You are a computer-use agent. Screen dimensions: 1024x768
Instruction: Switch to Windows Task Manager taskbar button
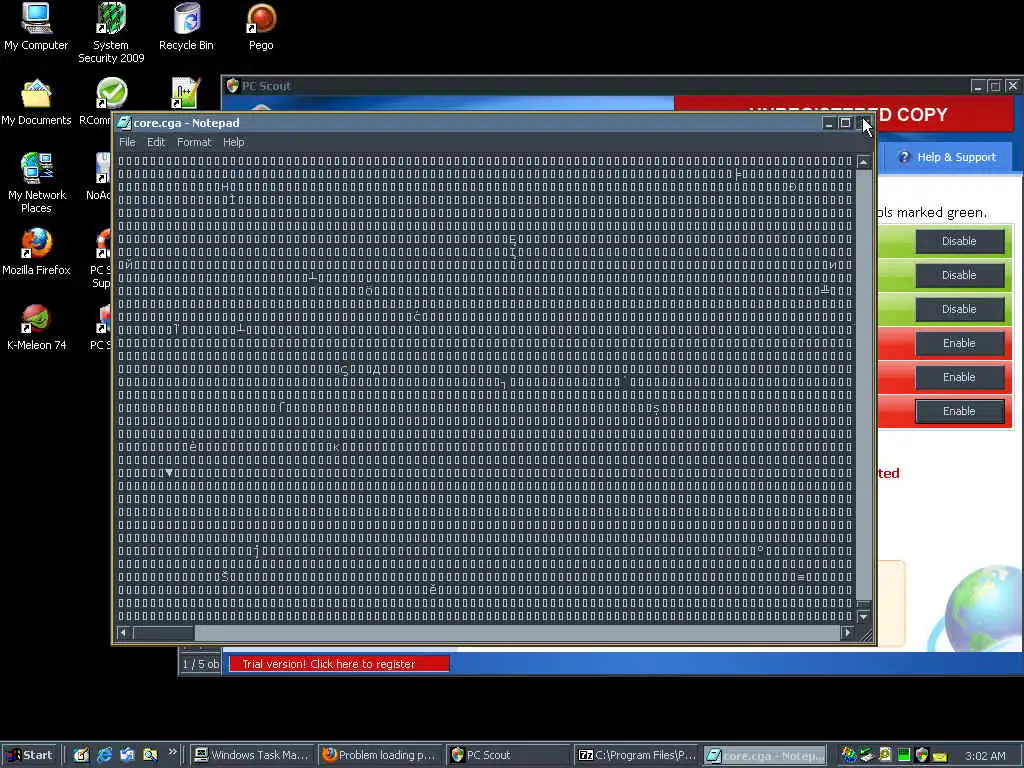[253, 755]
